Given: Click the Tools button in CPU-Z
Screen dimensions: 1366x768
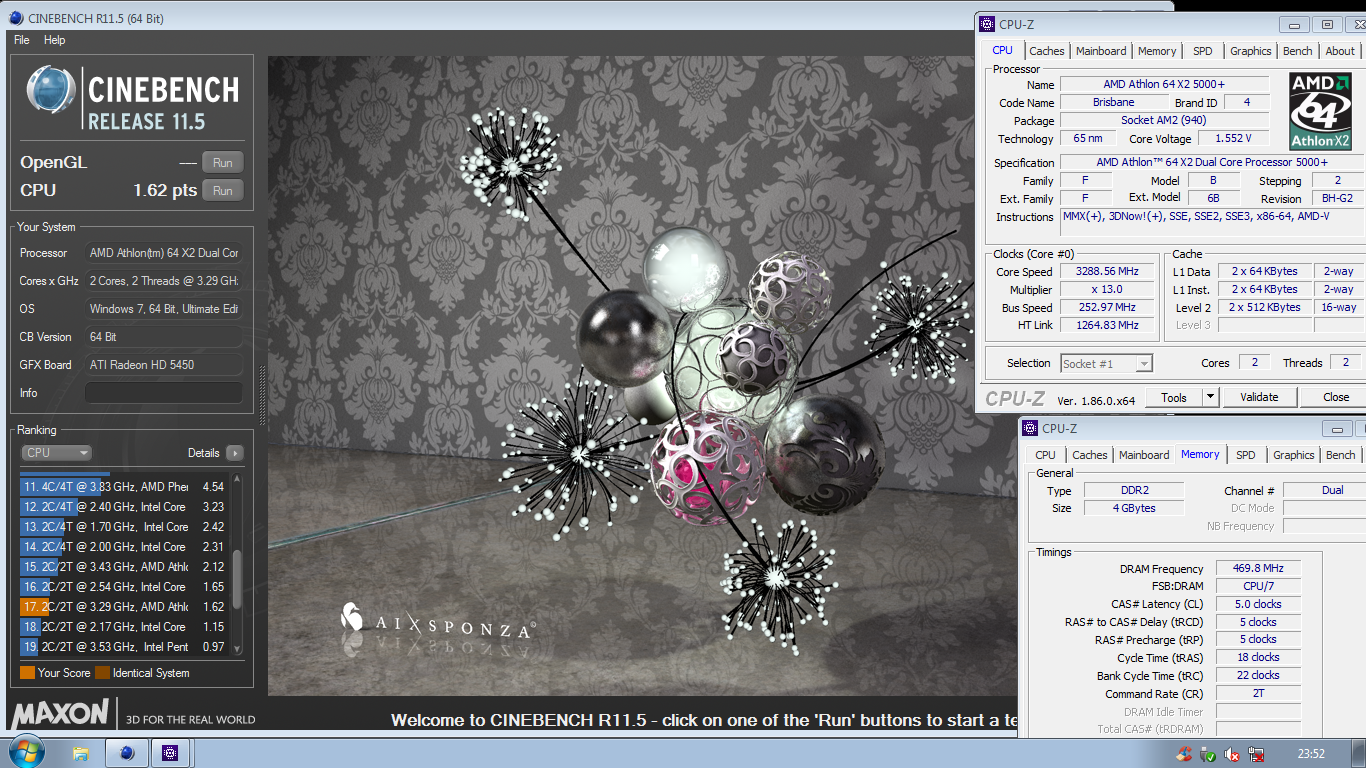Looking at the screenshot, I should (1174, 397).
